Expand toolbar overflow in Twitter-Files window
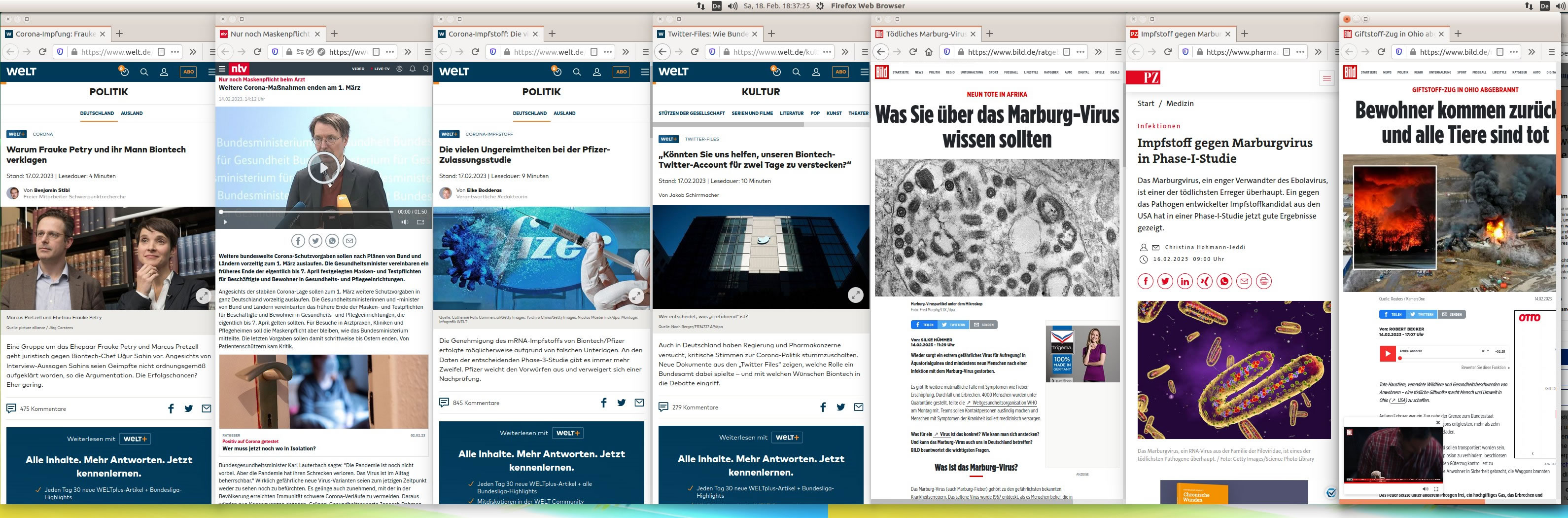 point(845,52)
